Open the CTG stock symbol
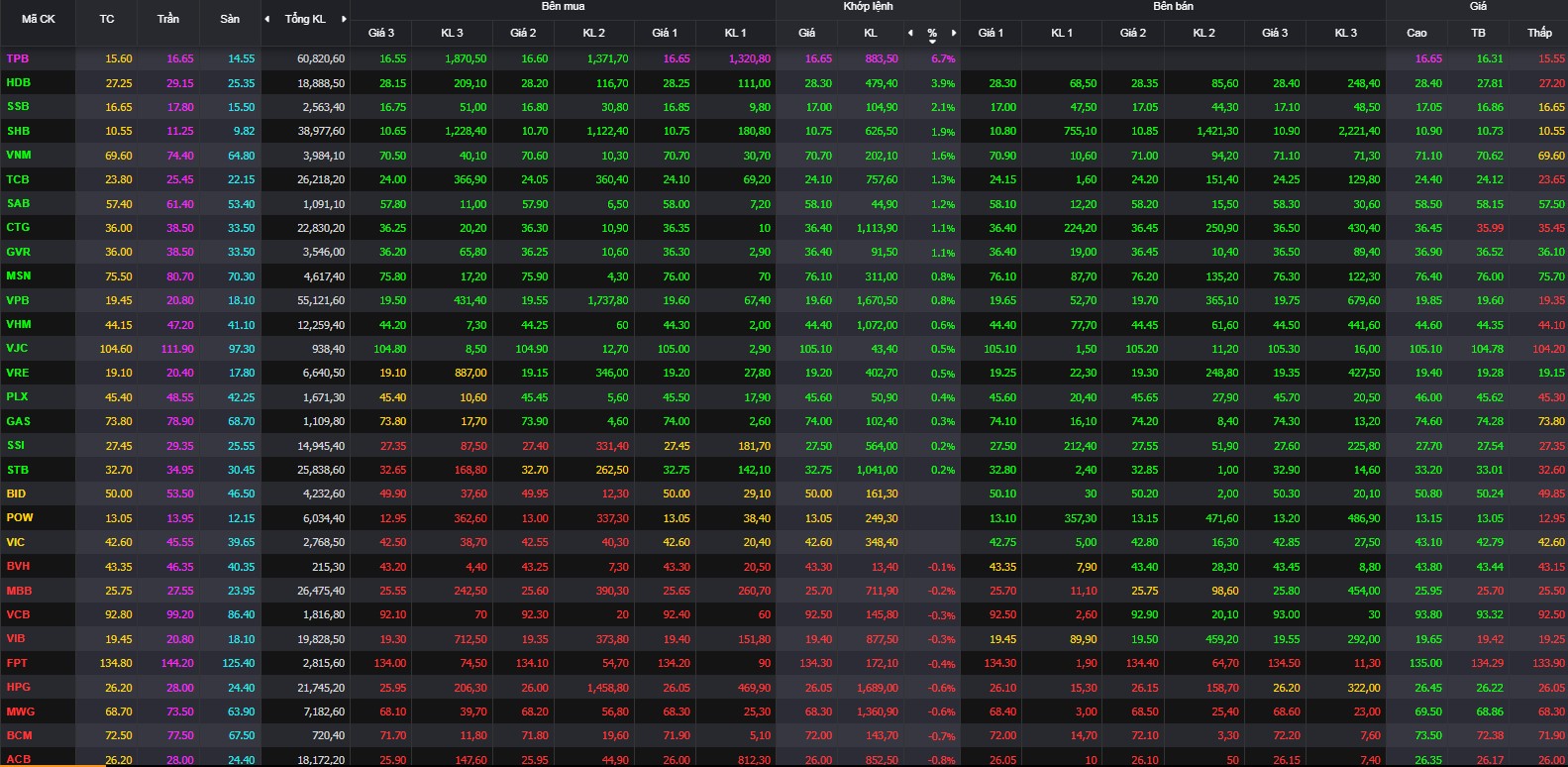This screenshot has width=1568, height=767. click(x=18, y=228)
